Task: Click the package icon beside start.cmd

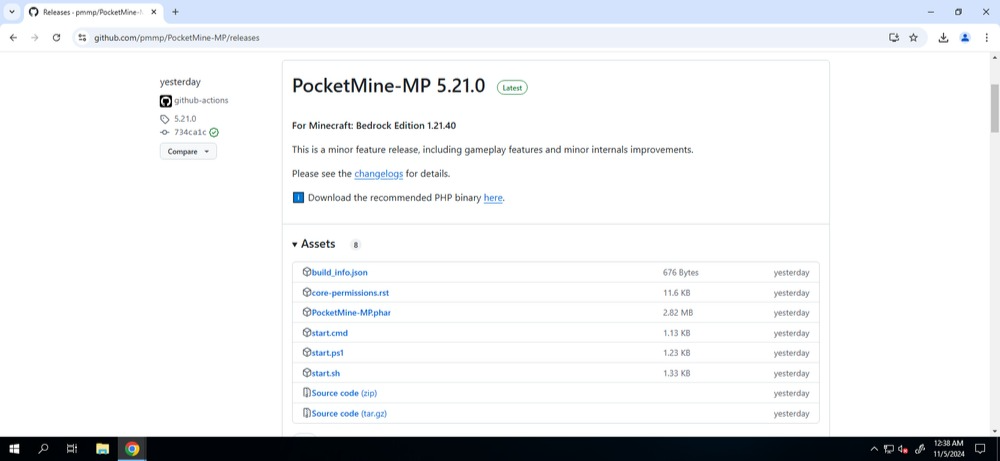Action: point(307,333)
